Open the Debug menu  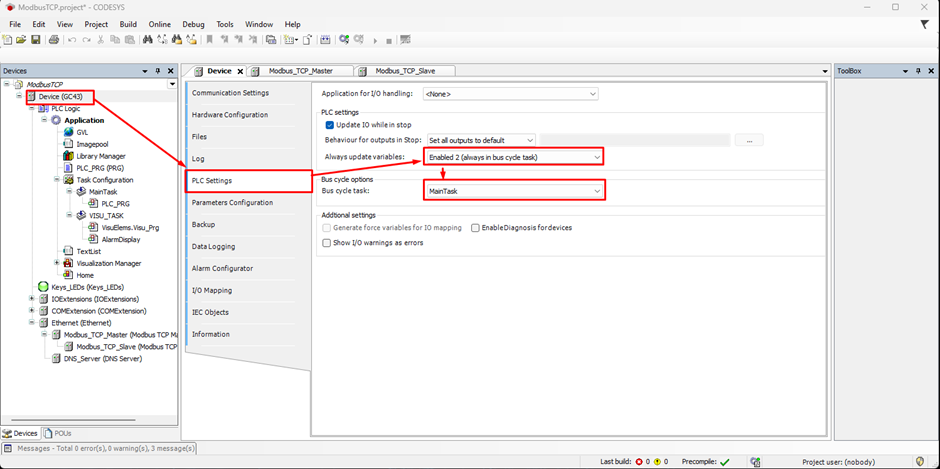click(193, 25)
